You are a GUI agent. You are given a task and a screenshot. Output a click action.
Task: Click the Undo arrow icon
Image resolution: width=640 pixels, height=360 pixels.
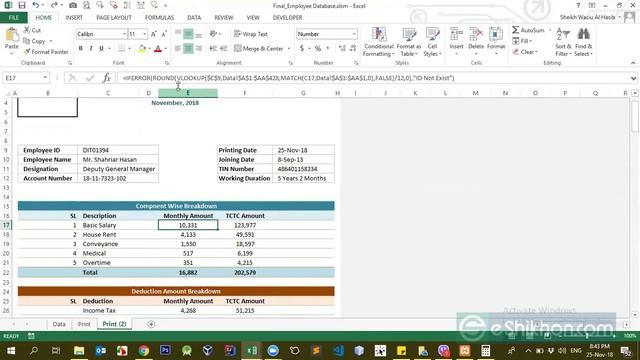pos(36,5)
